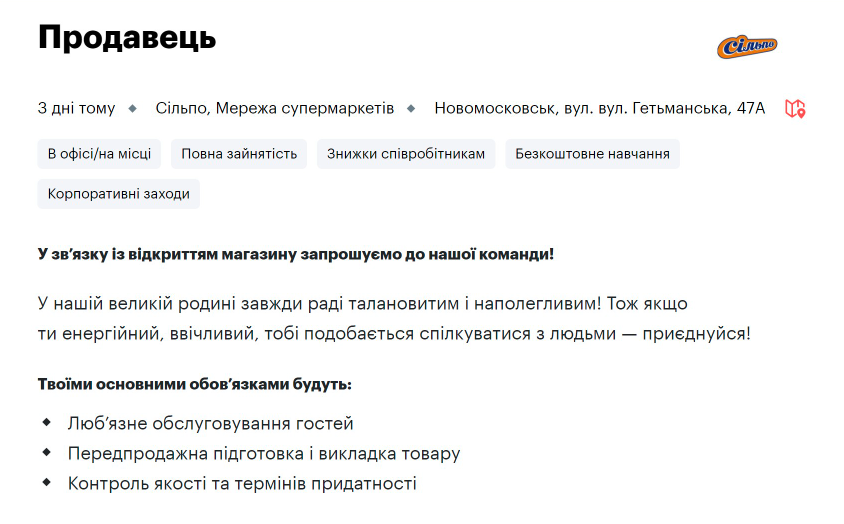
Task: Click the "Продавець" job title heading
Action: pyautogui.click(x=127, y=38)
